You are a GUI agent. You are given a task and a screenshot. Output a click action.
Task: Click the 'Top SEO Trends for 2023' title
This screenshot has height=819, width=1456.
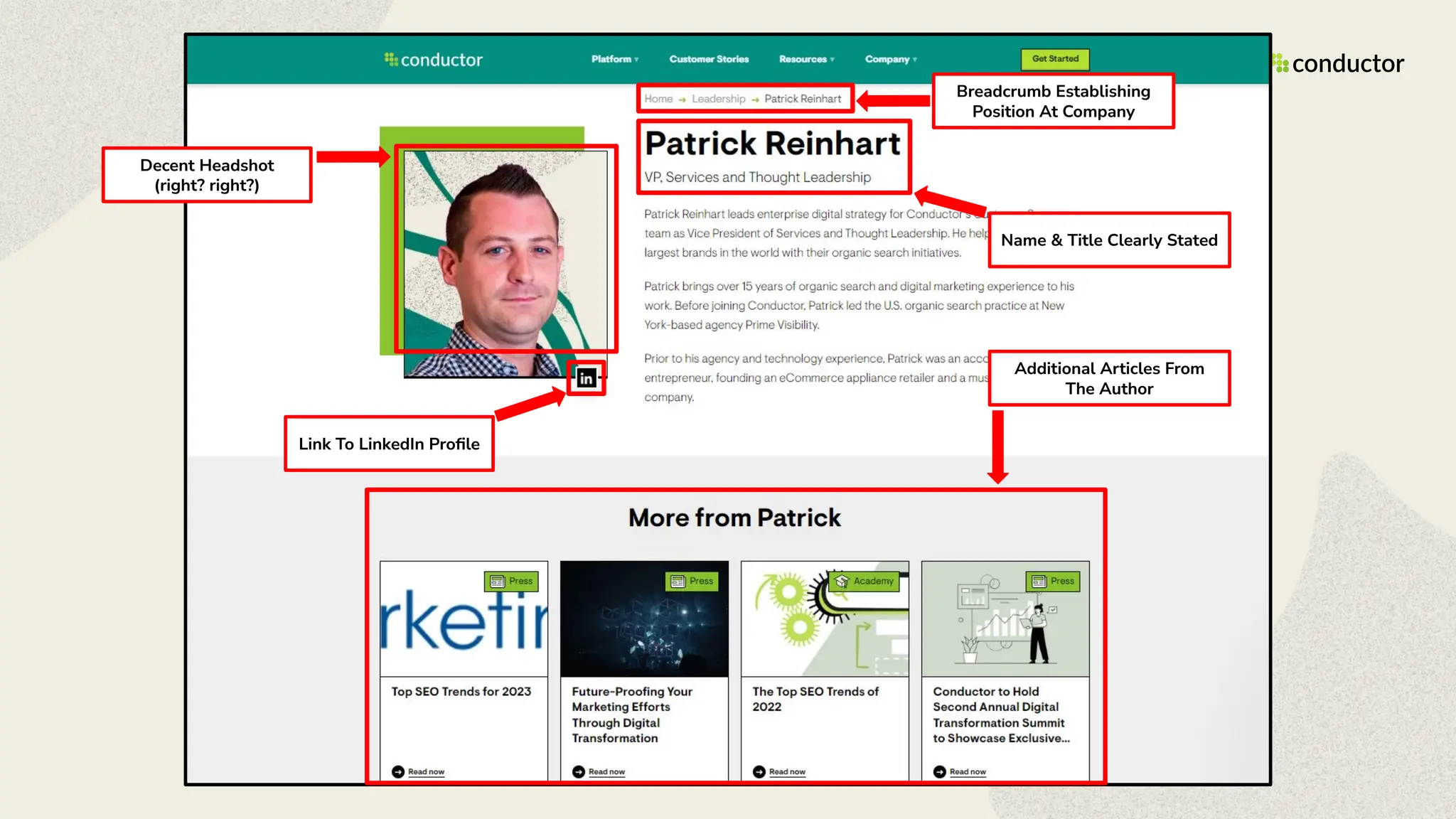[x=461, y=691]
